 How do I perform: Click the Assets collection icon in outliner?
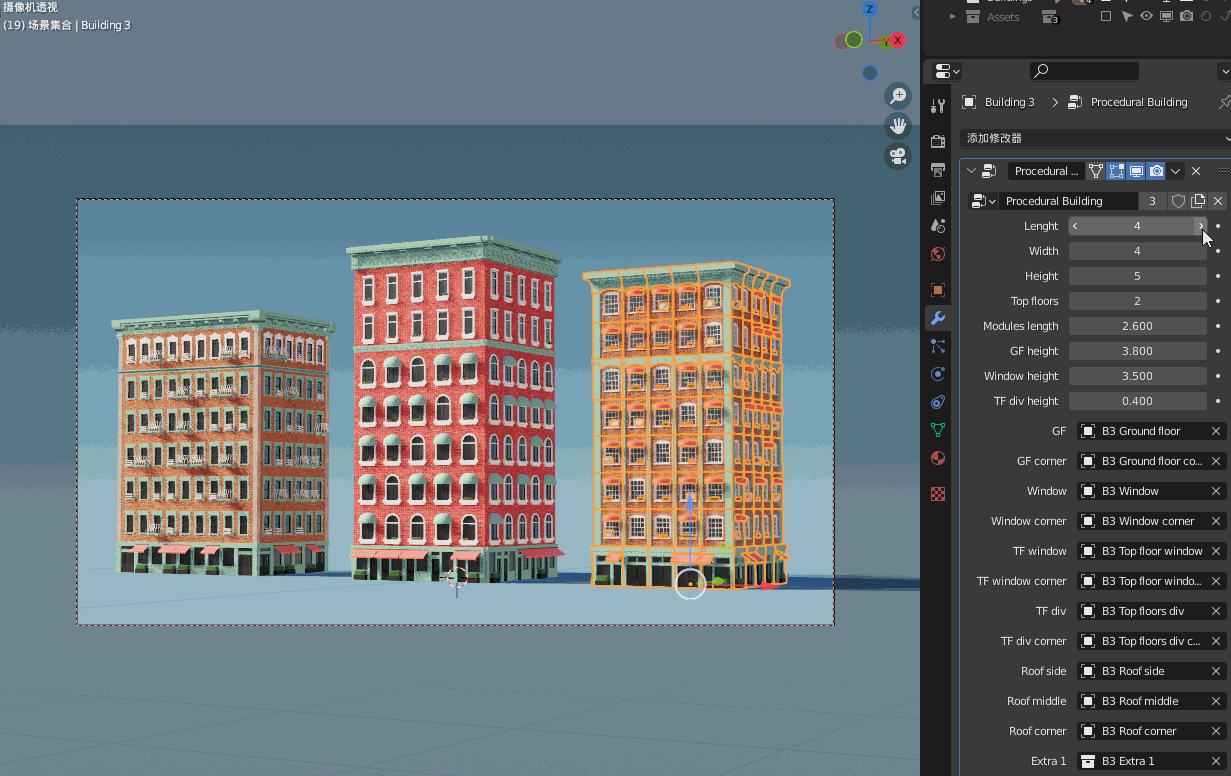pyautogui.click(x=973, y=17)
